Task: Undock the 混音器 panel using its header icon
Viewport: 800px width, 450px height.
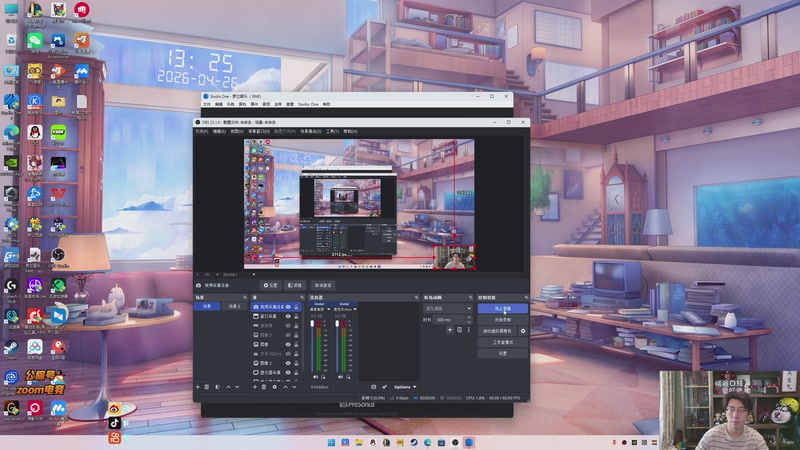Action: click(416, 297)
